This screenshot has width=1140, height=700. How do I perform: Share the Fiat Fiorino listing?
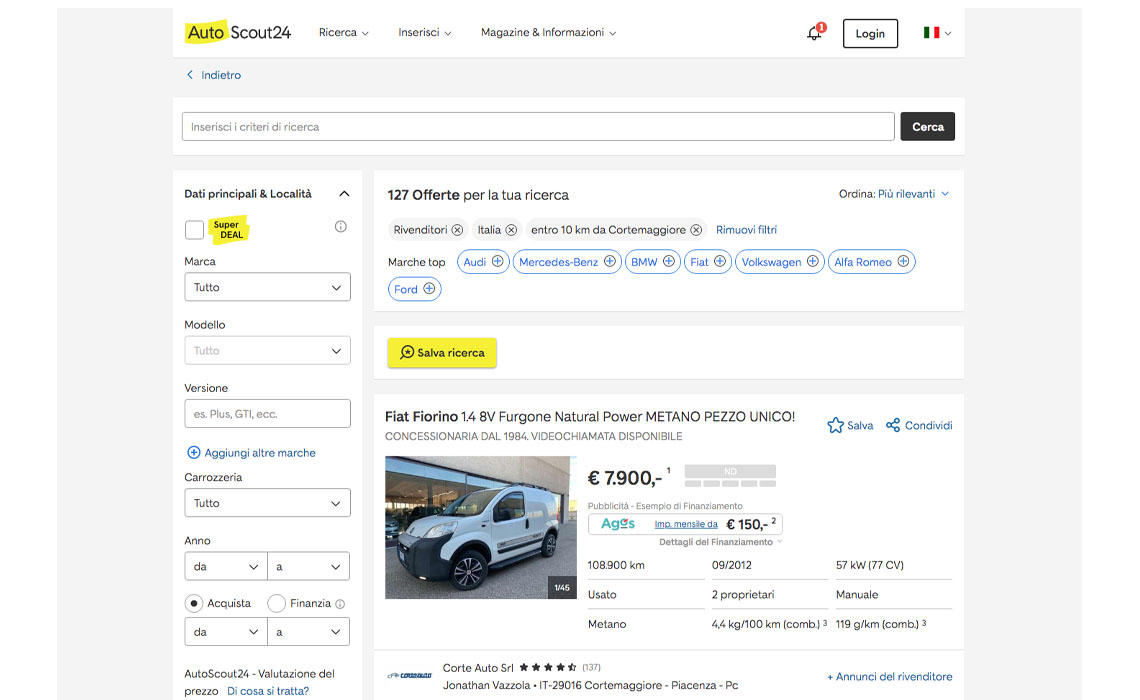[x=919, y=425]
